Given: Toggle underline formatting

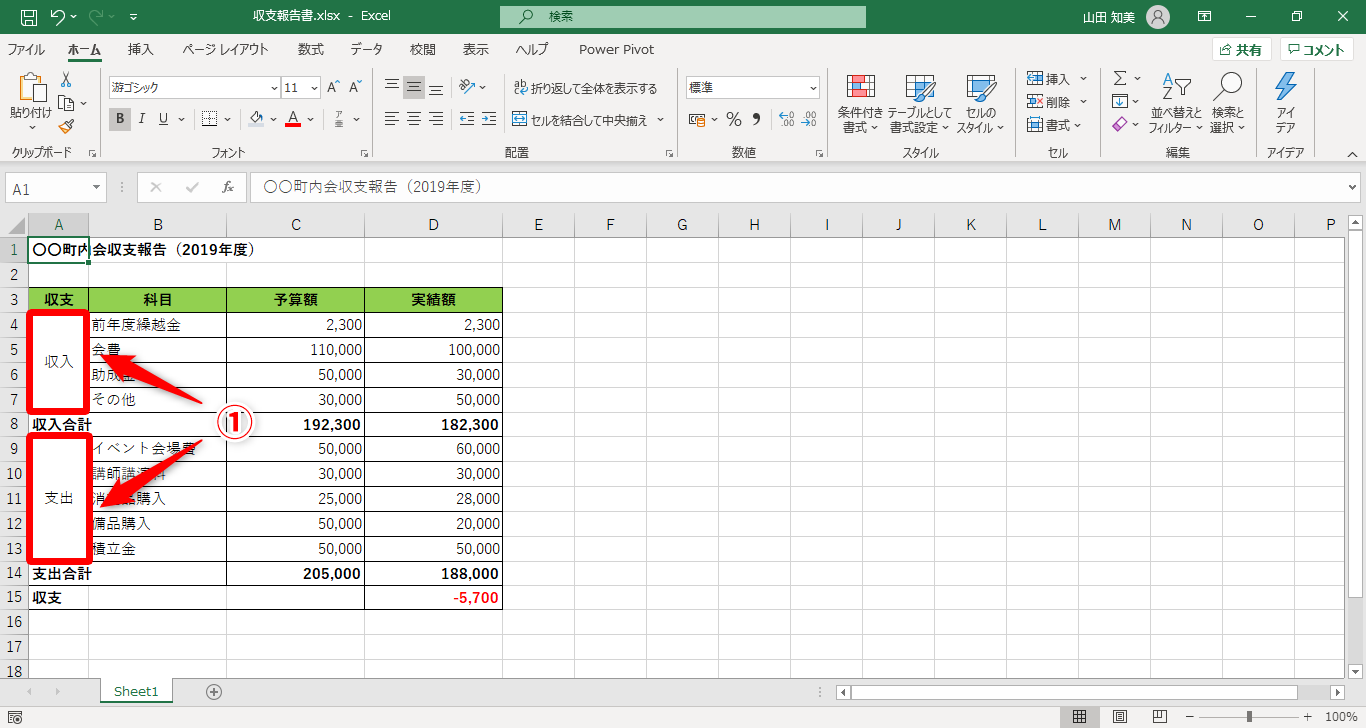Looking at the screenshot, I should click(x=163, y=119).
